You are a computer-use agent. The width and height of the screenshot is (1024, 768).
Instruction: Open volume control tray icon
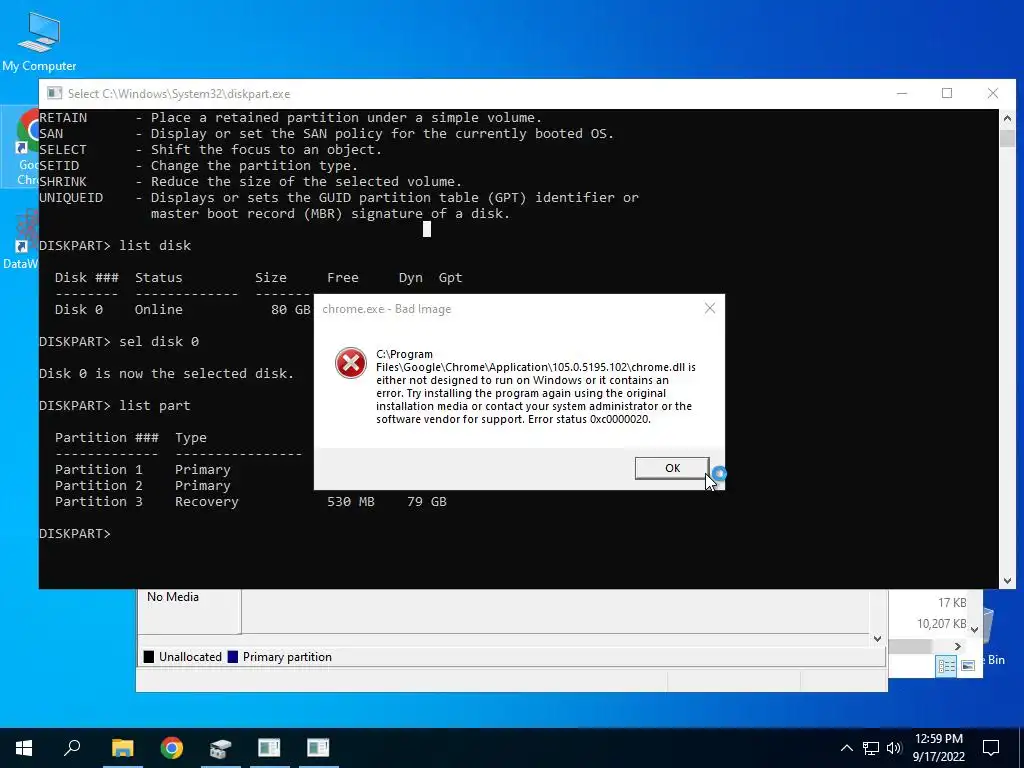[x=894, y=748]
